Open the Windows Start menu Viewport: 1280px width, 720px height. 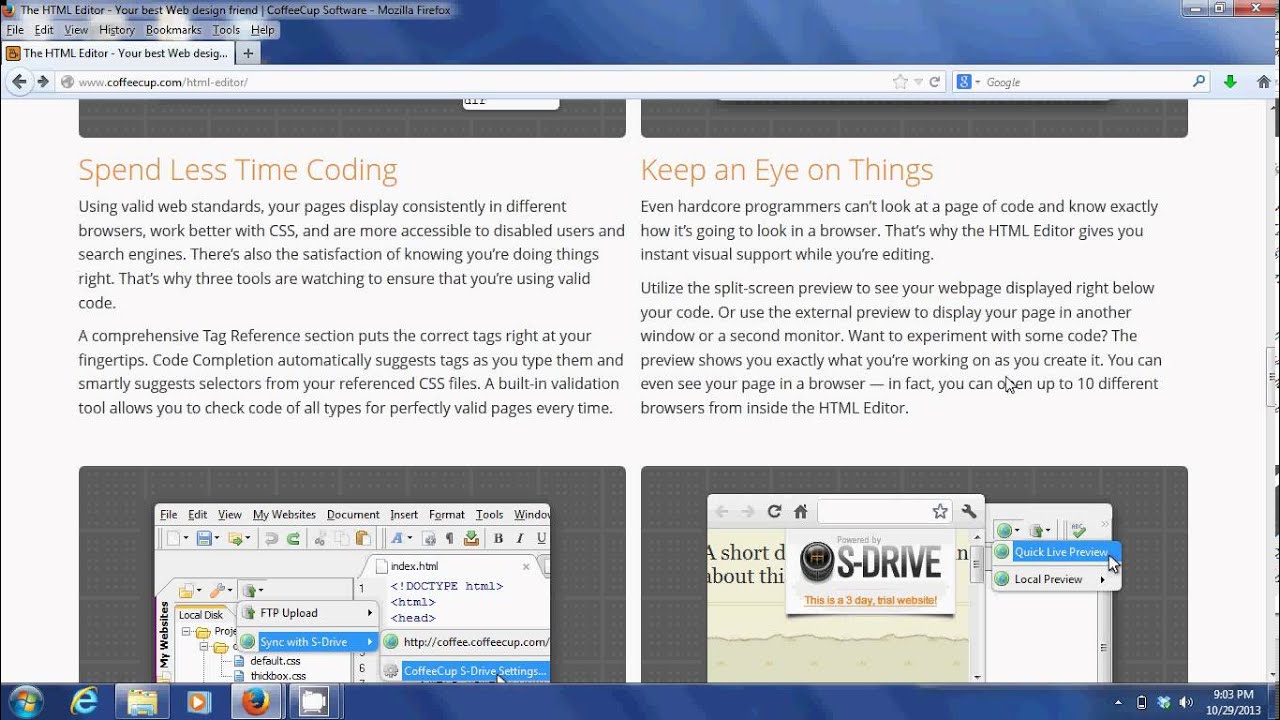(x=24, y=702)
